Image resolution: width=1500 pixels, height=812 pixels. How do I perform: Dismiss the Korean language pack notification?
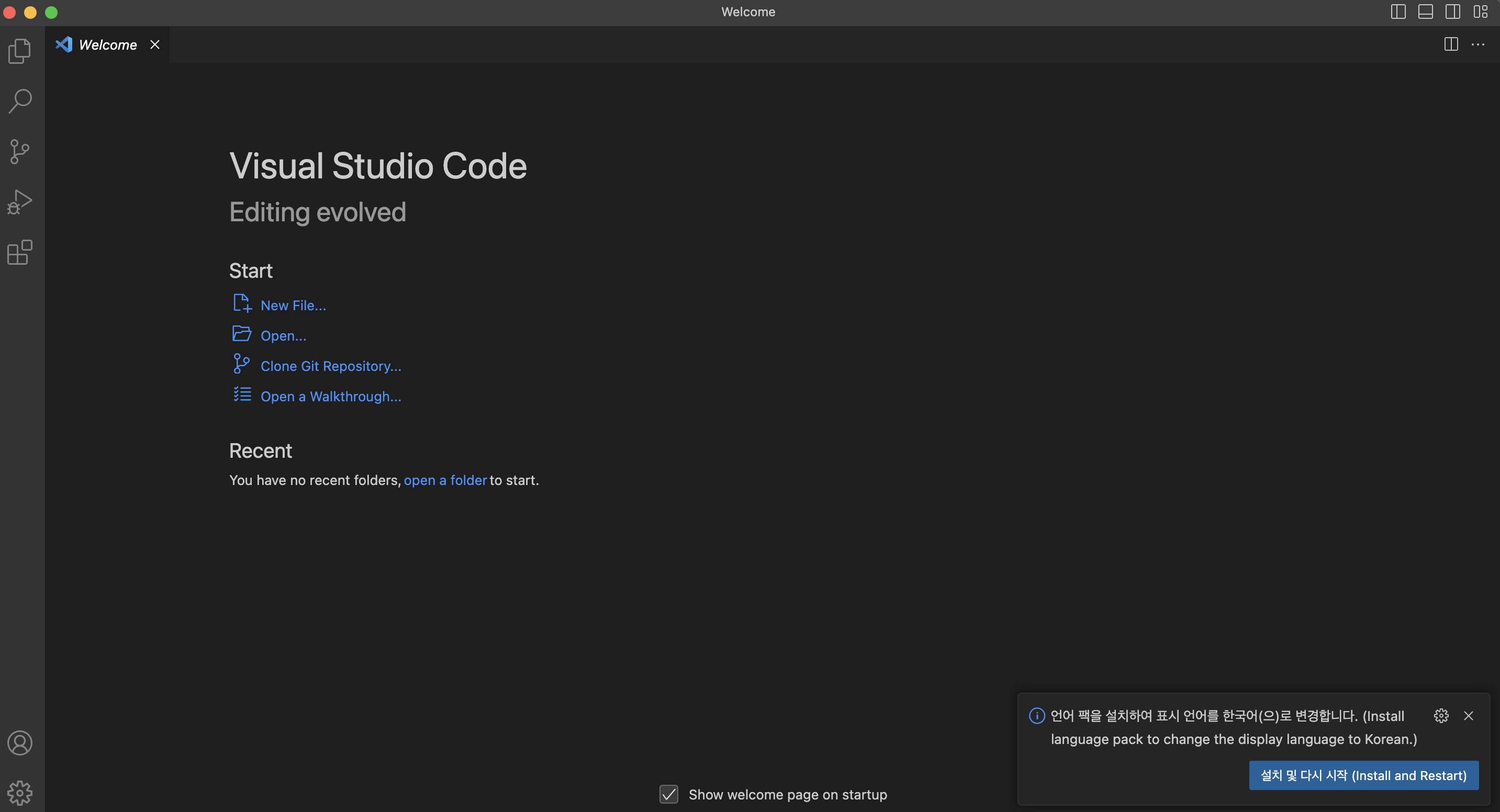[1469, 715]
